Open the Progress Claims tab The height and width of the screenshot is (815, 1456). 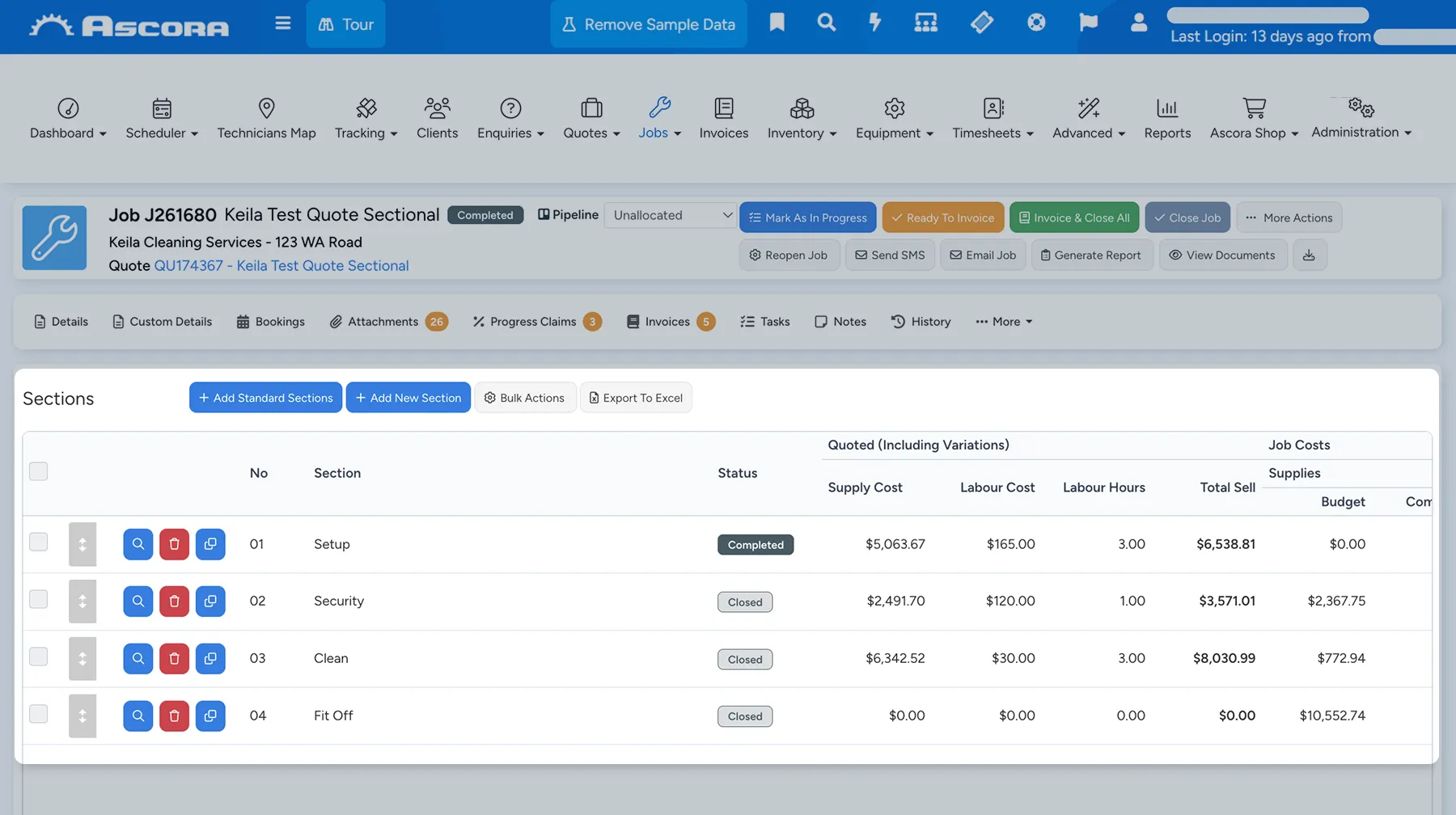pos(537,322)
